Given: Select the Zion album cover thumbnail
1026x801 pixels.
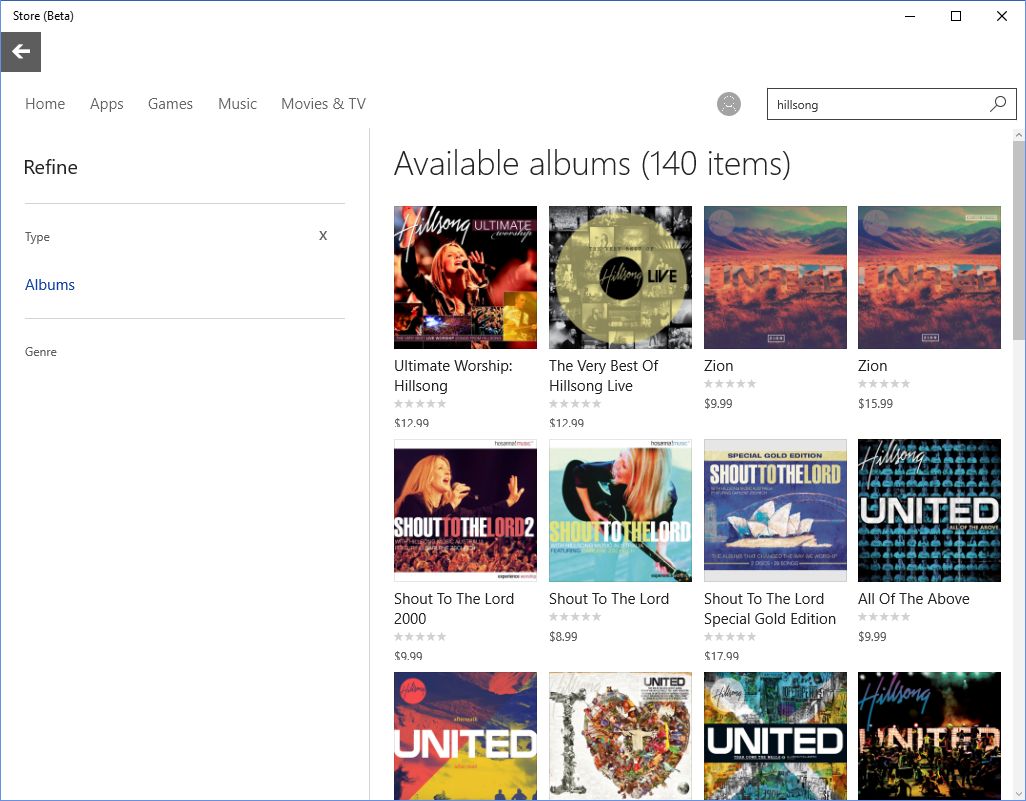Looking at the screenshot, I should (775, 277).
